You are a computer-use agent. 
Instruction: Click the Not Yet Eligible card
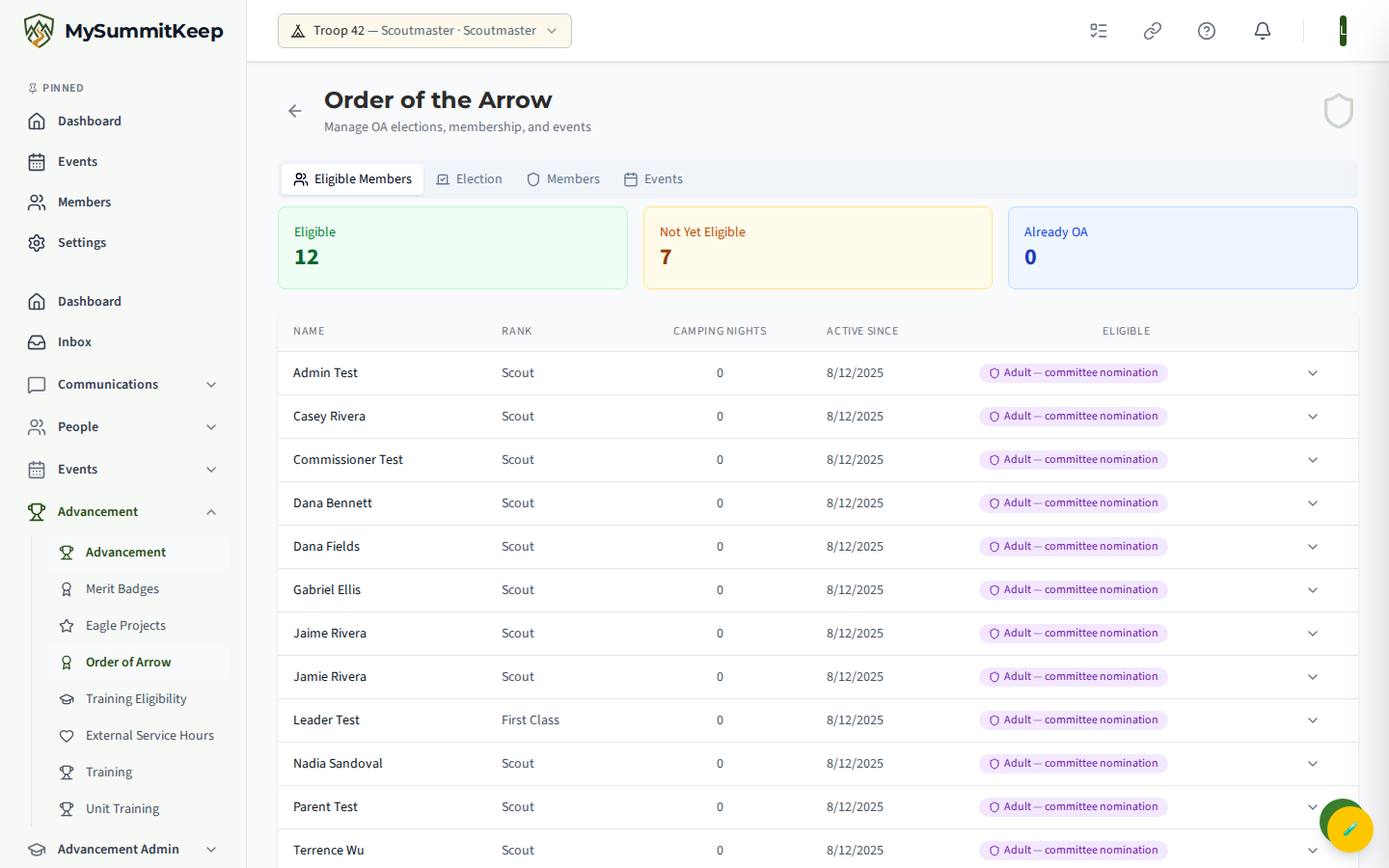pos(818,248)
